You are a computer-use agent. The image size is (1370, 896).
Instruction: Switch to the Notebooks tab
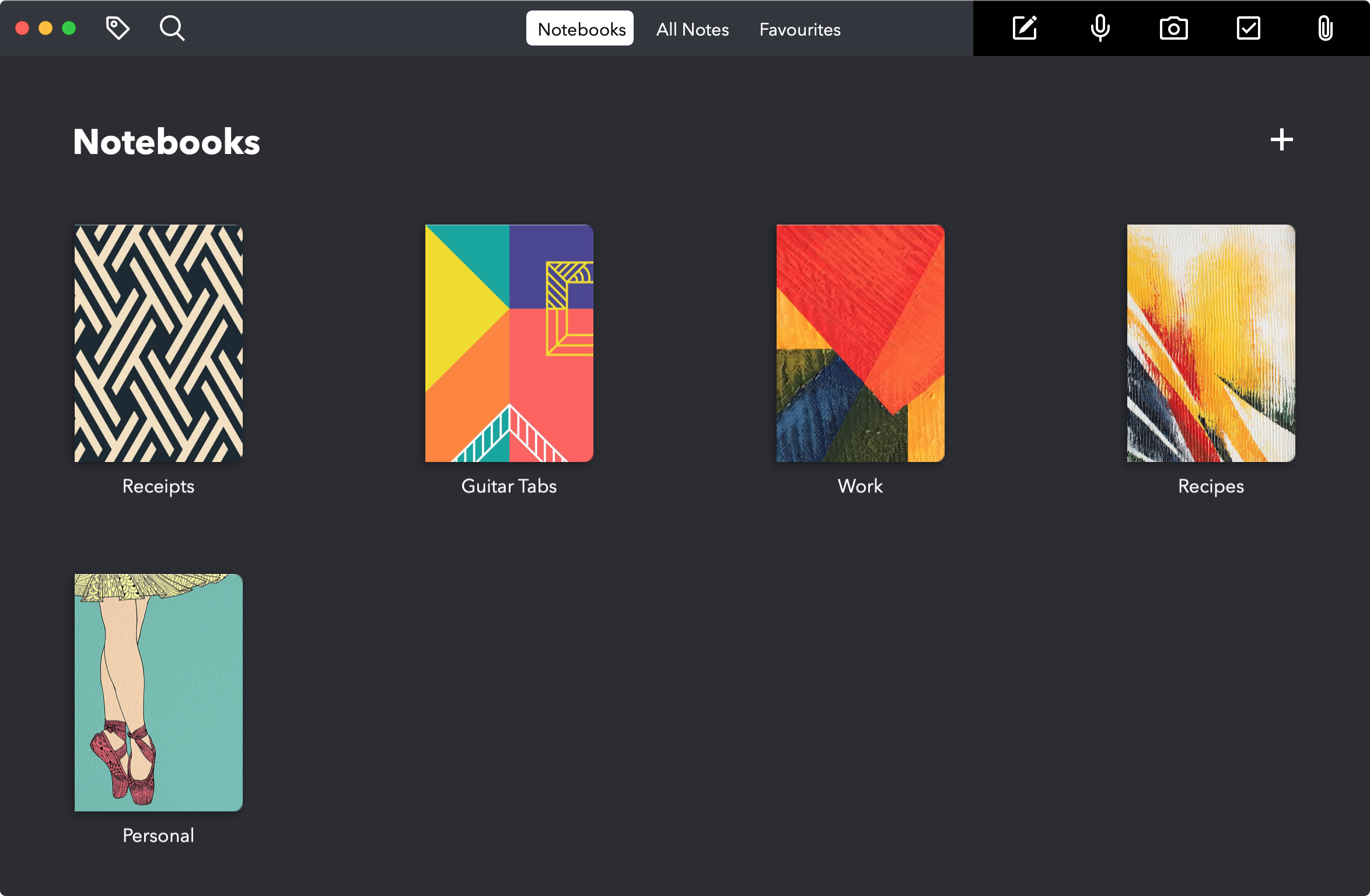(x=581, y=29)
